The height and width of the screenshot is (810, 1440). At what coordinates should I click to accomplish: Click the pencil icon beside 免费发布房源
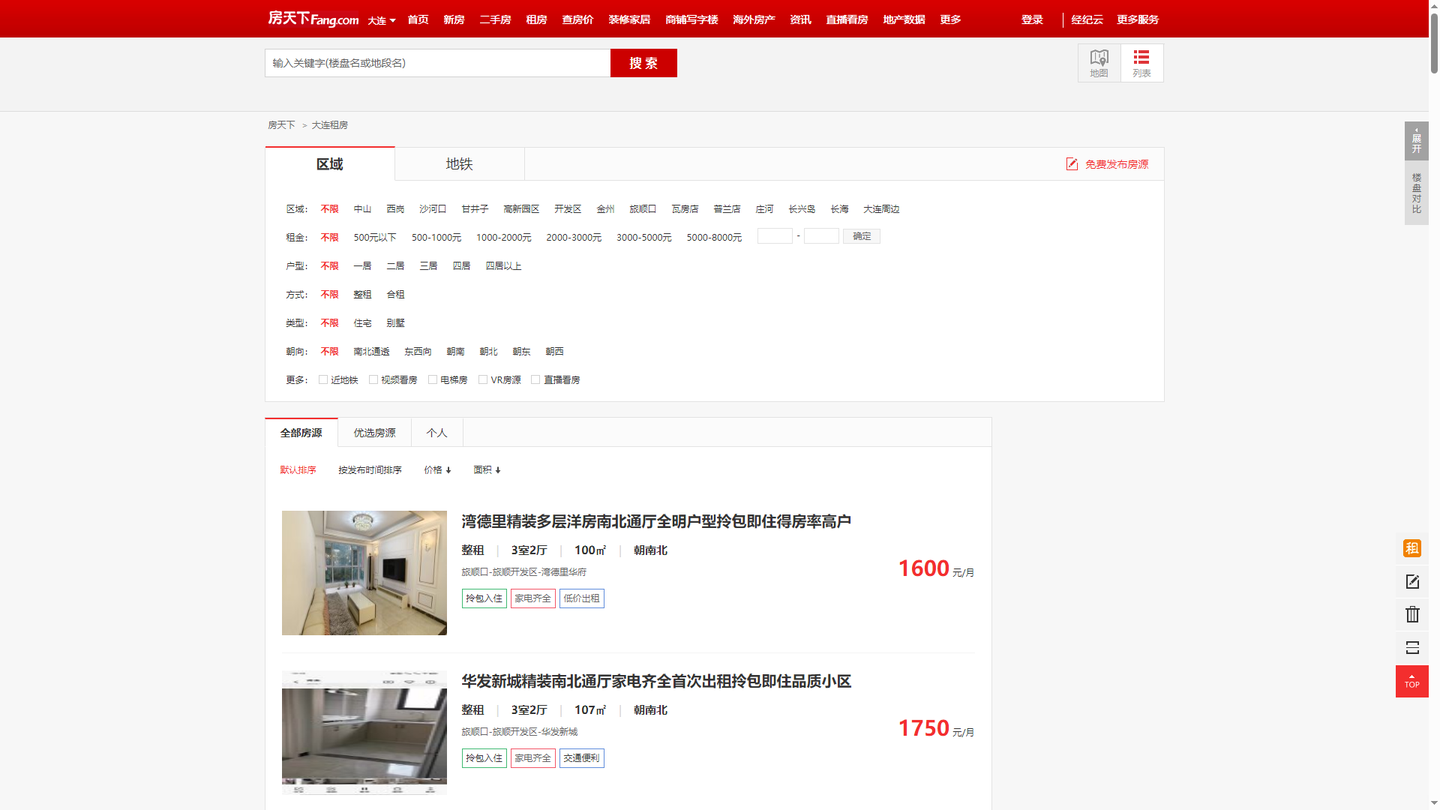1071,164
